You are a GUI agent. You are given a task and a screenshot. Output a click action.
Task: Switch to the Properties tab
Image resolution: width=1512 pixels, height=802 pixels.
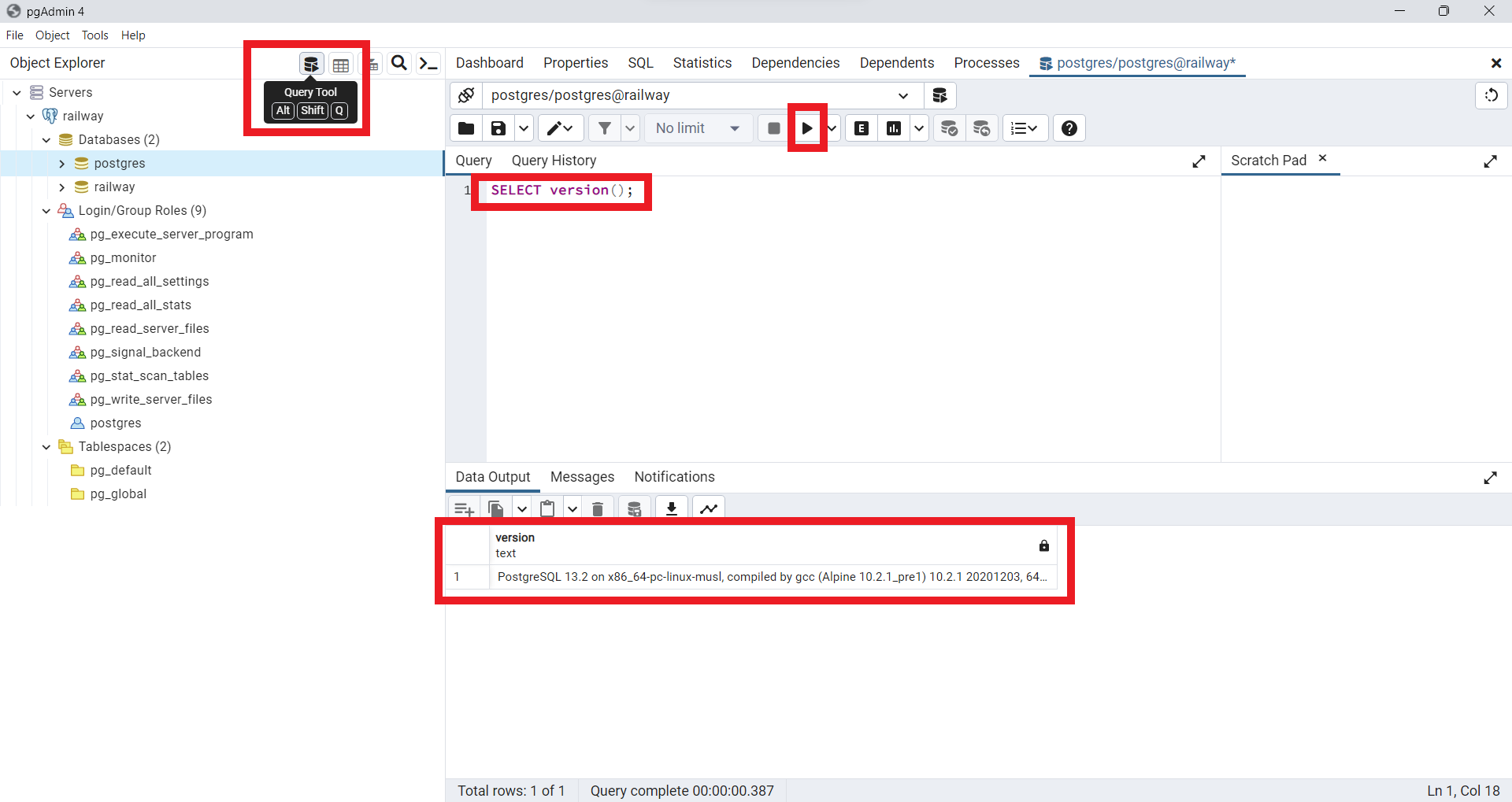pos(576,63)
